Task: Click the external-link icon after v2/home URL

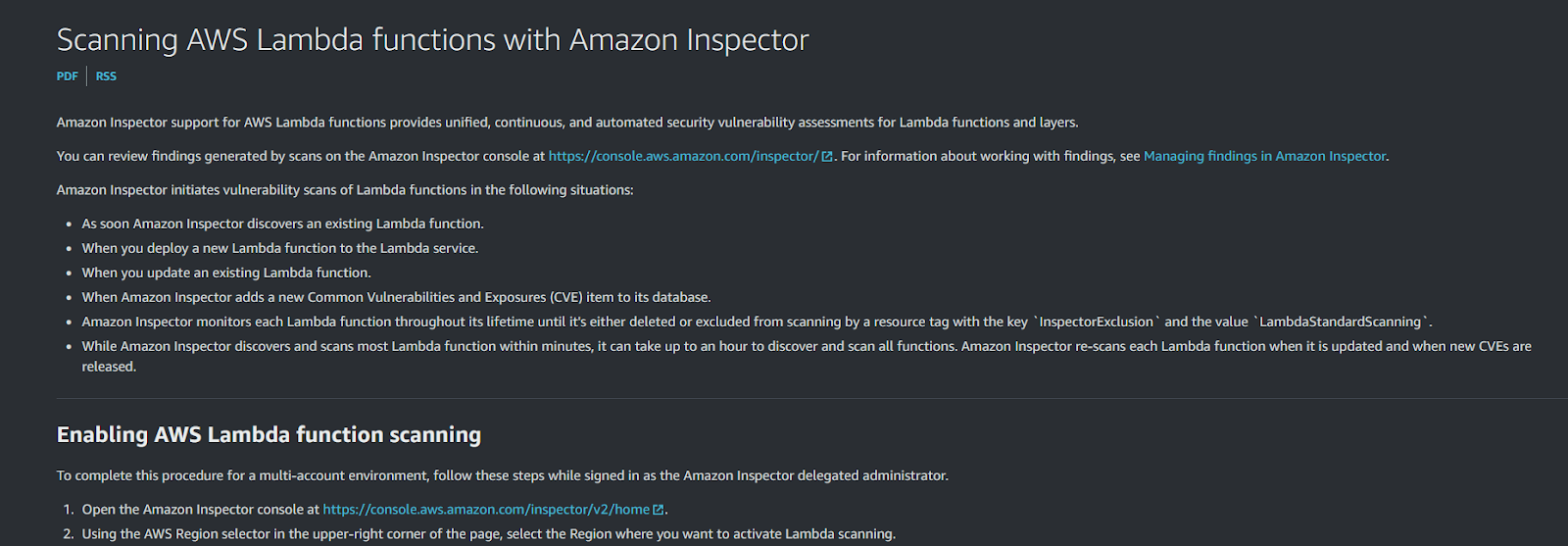Action: pyautogui.click(x=659, y=510)
